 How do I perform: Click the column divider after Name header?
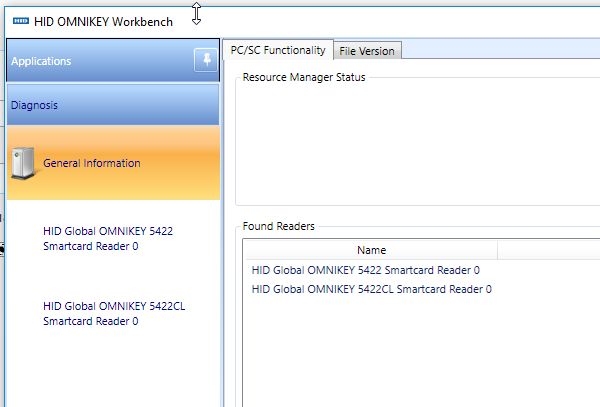(x=498, y=250)
